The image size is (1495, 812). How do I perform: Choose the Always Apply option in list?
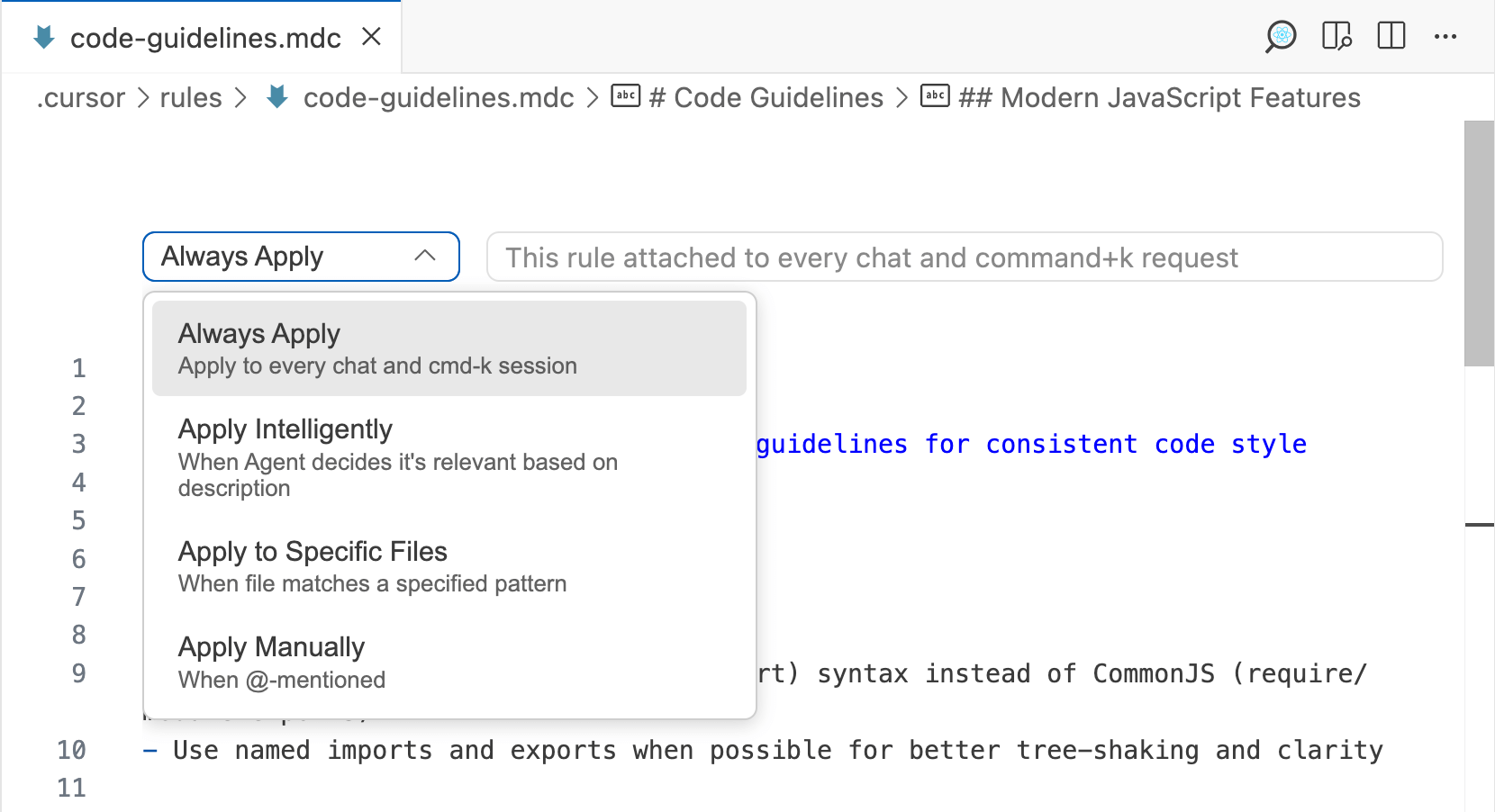(449, 348)
